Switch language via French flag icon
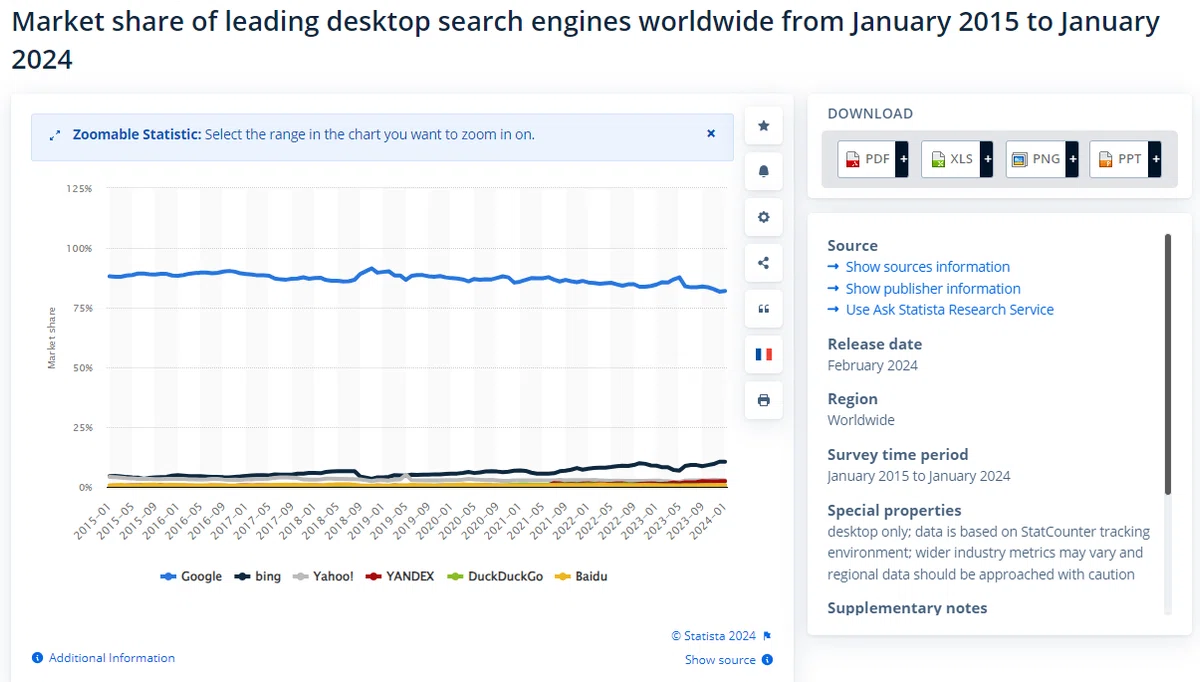1200x682 pixels. point(764,354)
